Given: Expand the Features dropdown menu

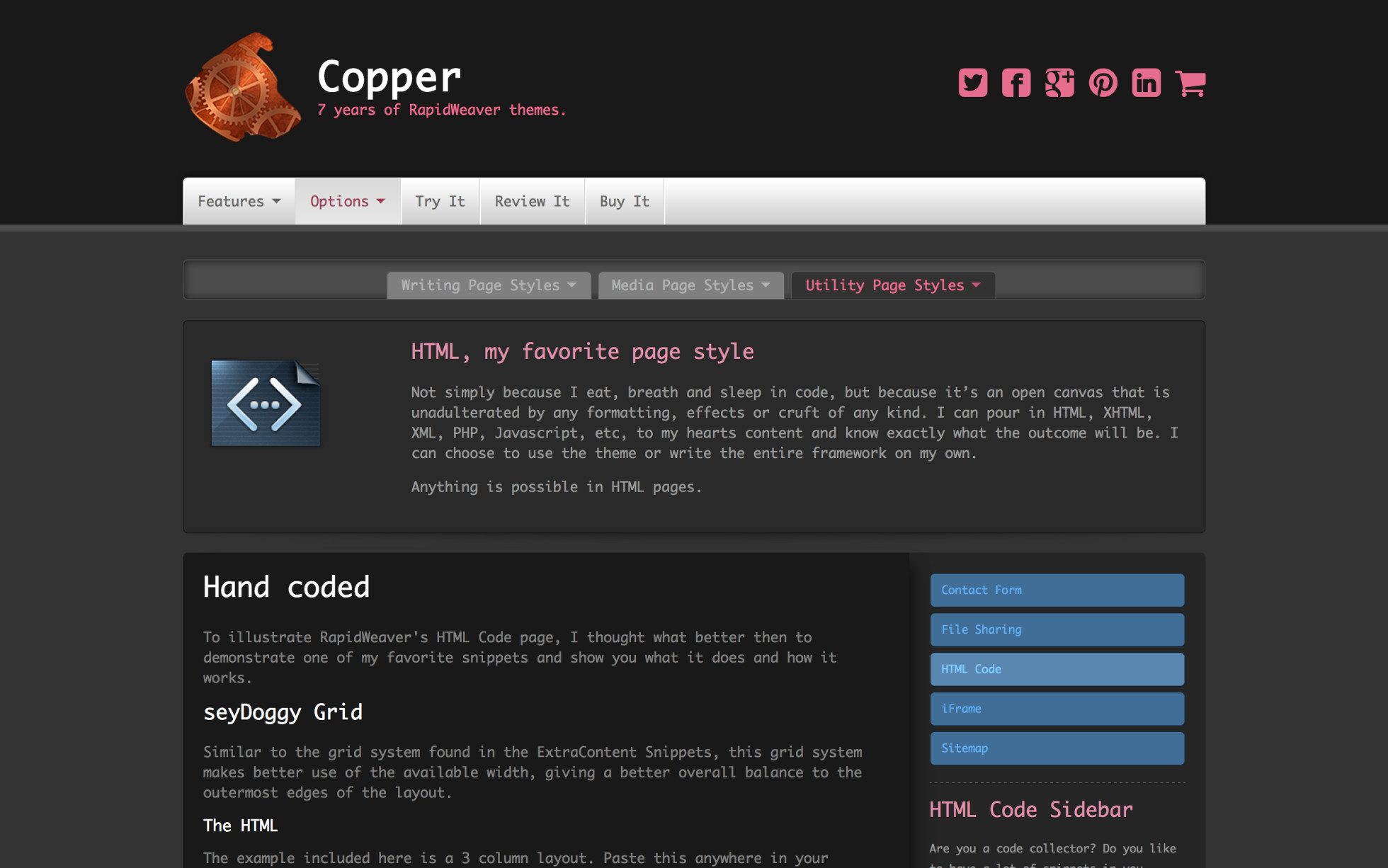Looking at the screenshot, I should coord(239,202).
